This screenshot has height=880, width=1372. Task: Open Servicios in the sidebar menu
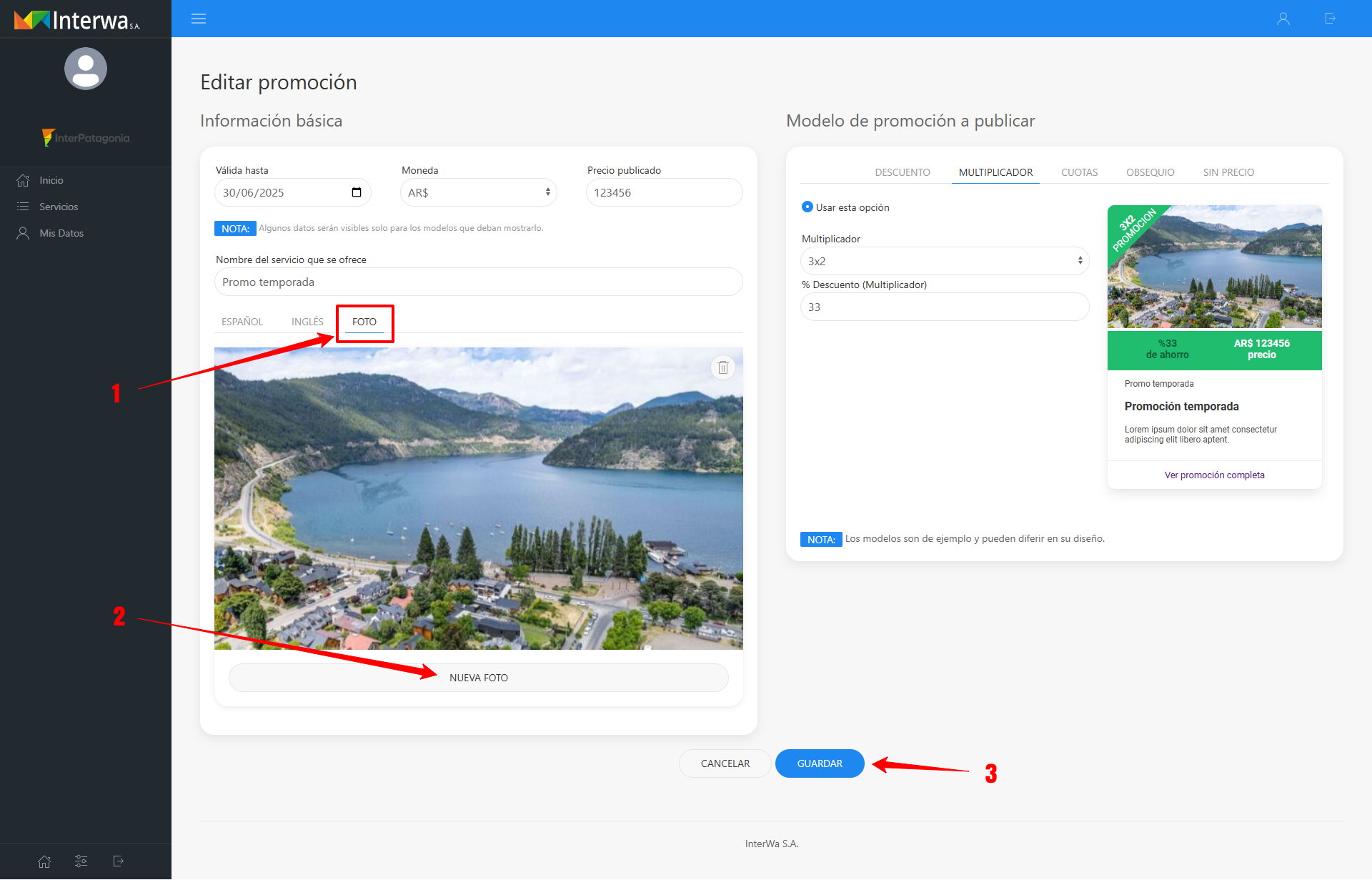59,207
